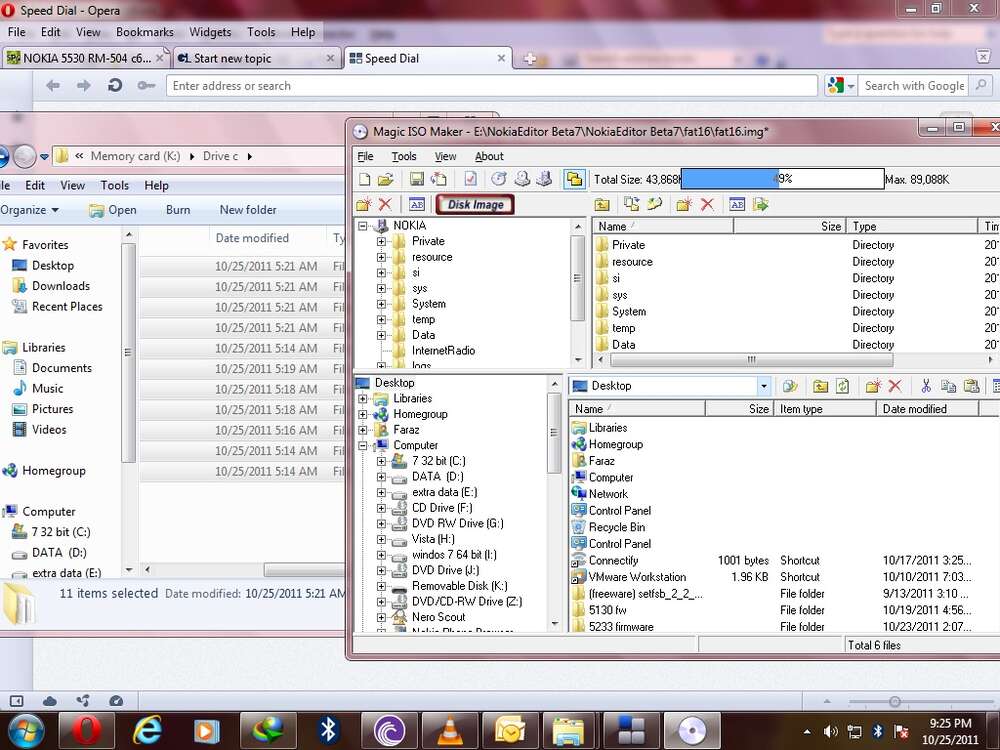Click the Copy icon in local browser toolbar
Image resolution: width=1000 pixels, height=750 pixels.
[948, 386]
